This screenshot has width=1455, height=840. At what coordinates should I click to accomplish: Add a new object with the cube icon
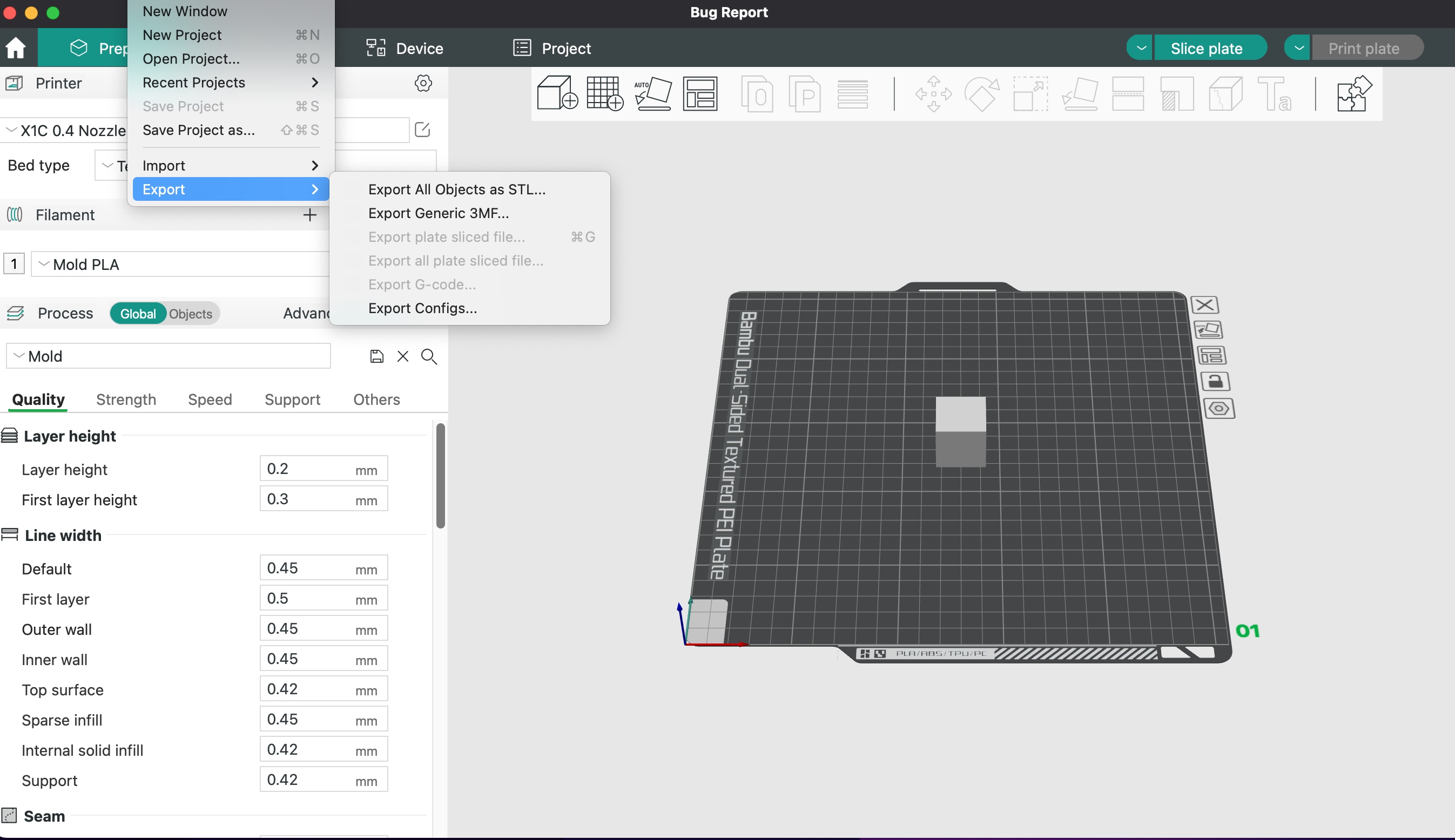pyautogui.click(x=556, y=93)
